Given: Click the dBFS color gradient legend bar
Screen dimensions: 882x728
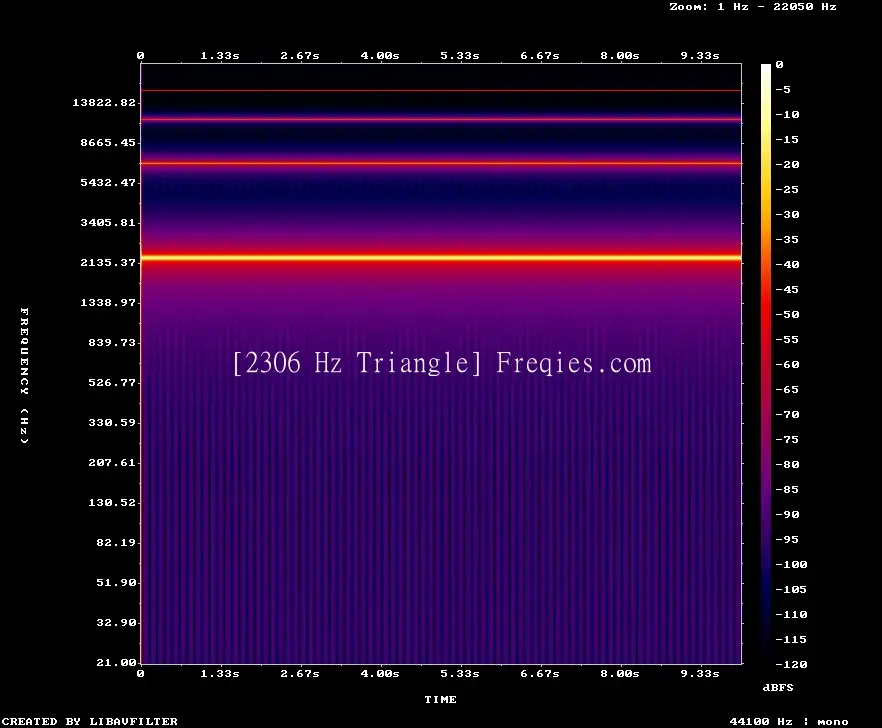Looking at the screenshot, I should point(766,364).
